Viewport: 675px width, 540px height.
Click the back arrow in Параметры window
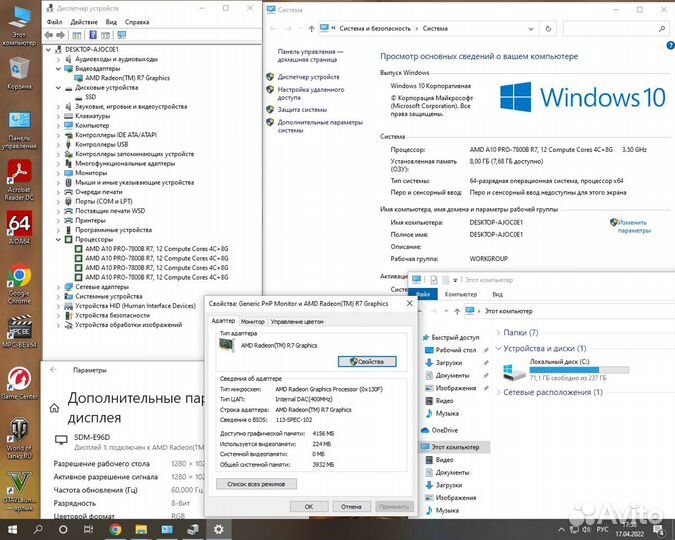53,370
